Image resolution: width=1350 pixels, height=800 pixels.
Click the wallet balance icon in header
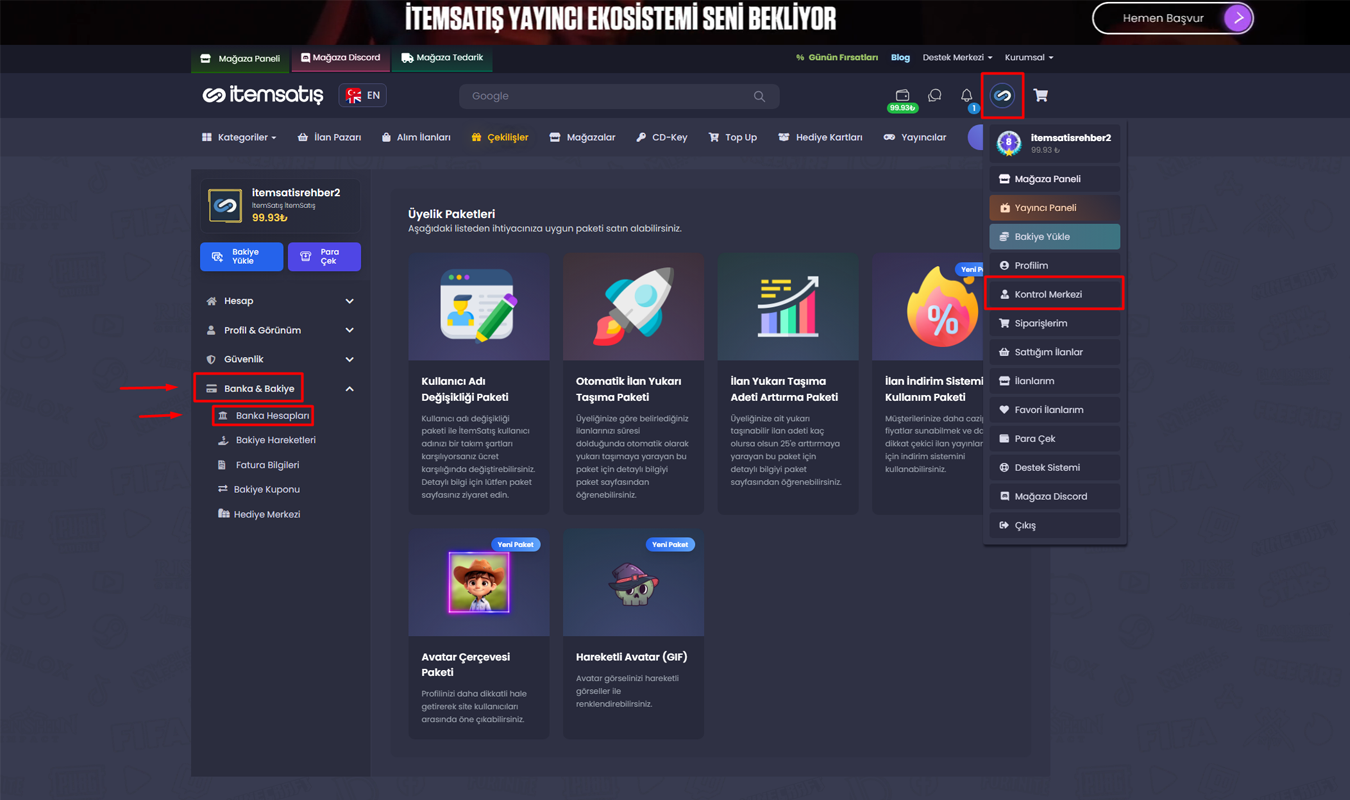click(902, 96)
